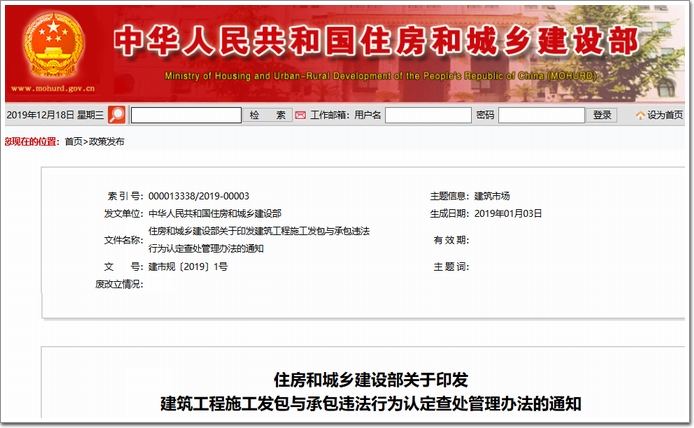This screenshot has height=428, width=694.
Task: Open the 首页 breadcrumb link
Action: tap(73, 142)
